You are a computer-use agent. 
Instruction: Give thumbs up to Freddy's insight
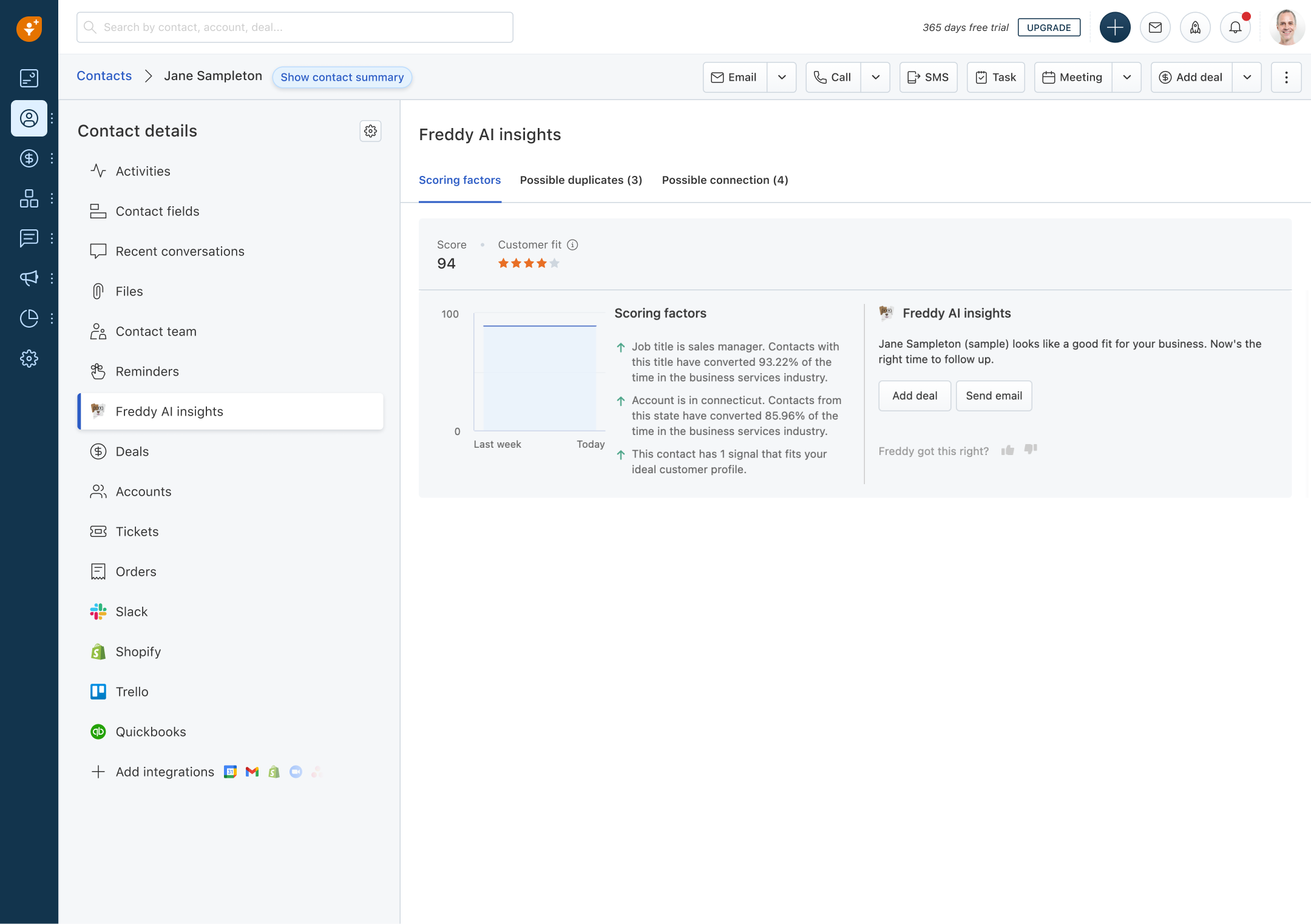click(x=1008, y=450)
